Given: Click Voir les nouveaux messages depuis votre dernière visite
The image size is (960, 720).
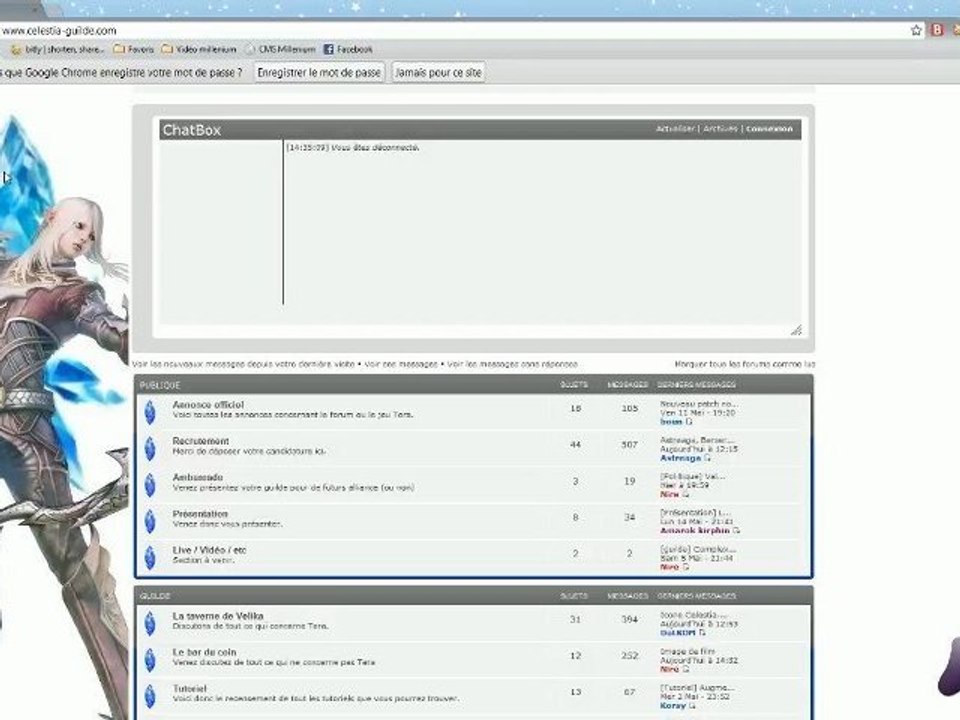Looking at the screenshot, I should click(x=243, y=364).
